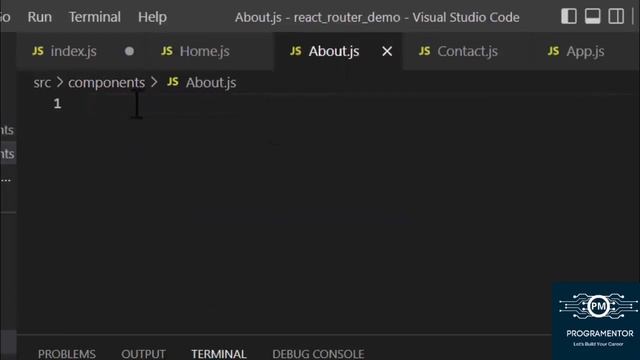Open the Help menu
640x360 pixels.
(152, 17)
